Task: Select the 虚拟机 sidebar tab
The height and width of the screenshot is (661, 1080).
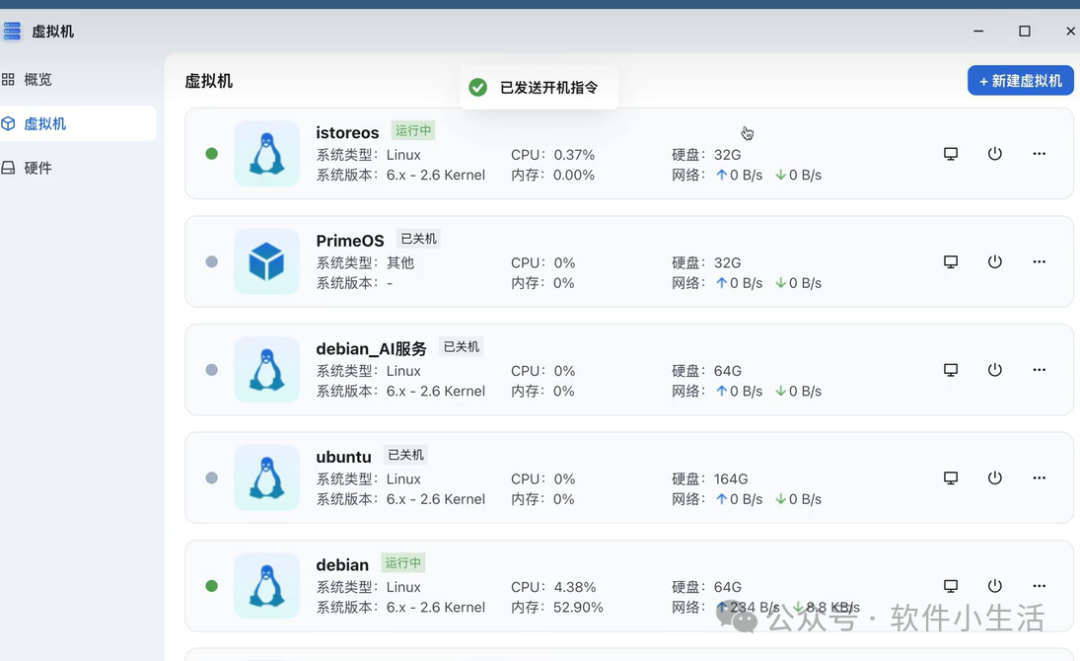Action: pyautogui.click(x=77, y=124)
